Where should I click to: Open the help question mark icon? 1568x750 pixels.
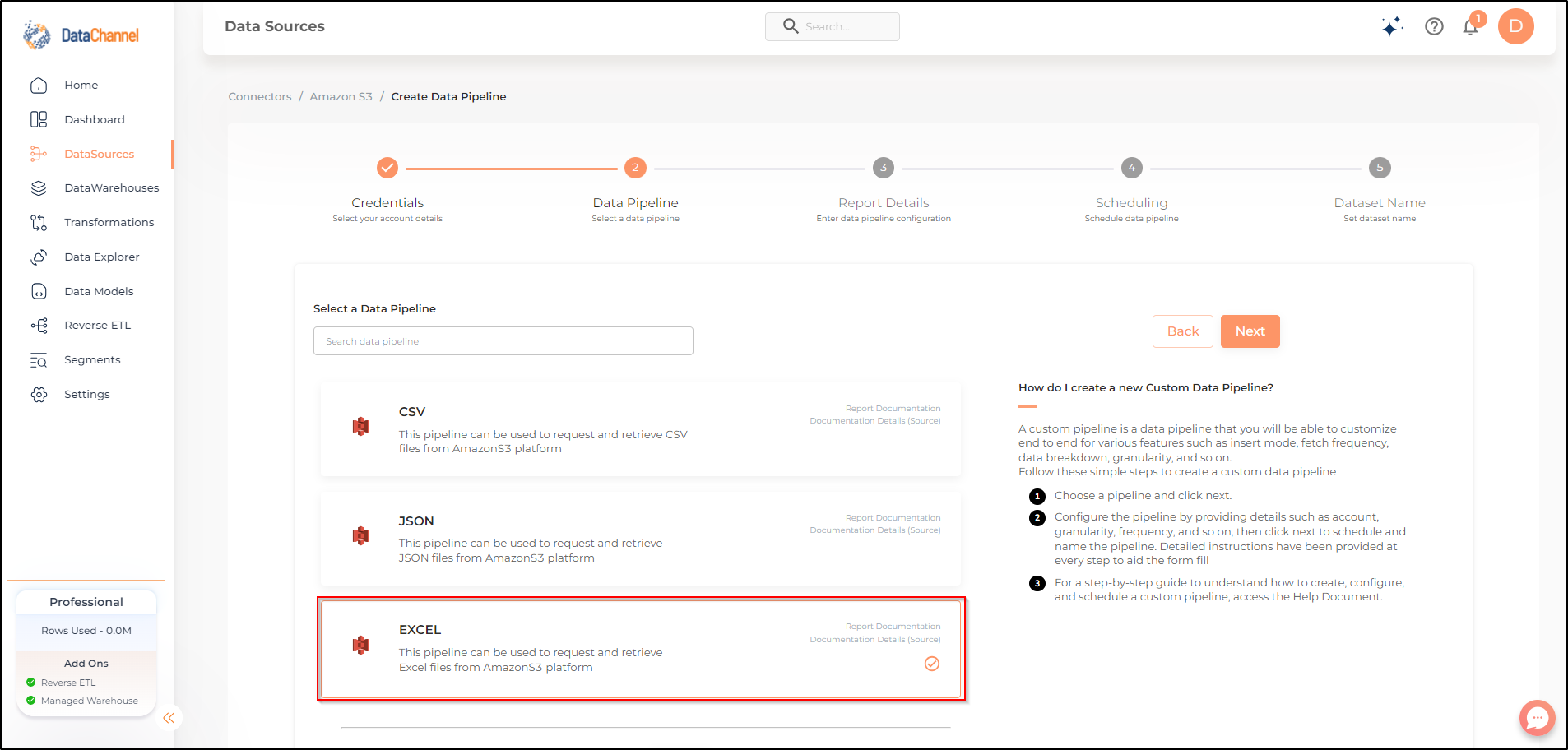coord(1434,26)
